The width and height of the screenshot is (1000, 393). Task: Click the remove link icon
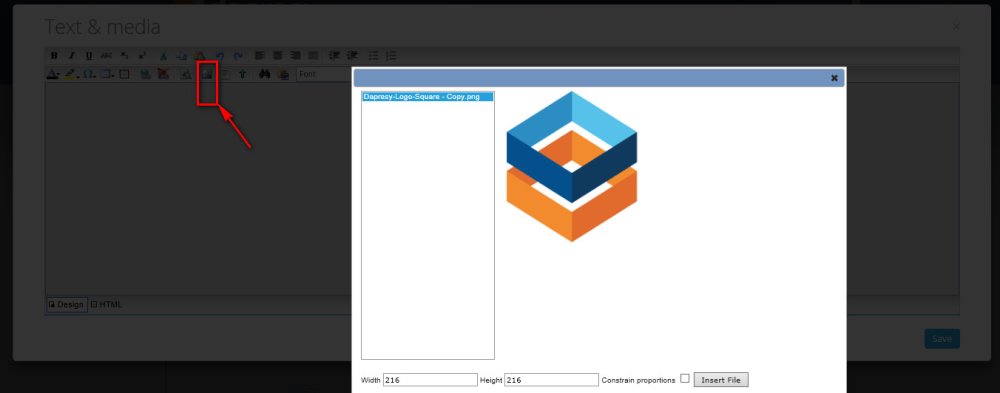pos(163,74)
